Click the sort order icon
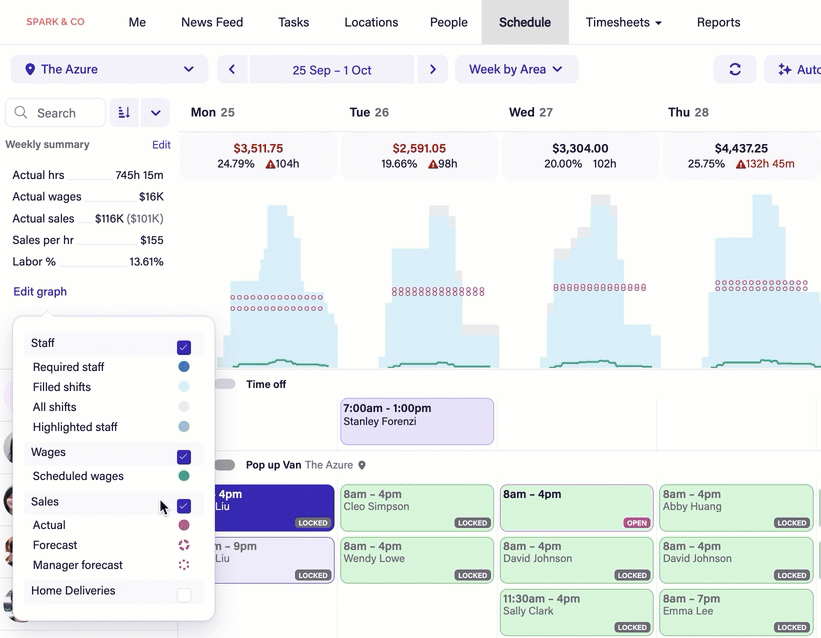This screenshot has width=821, height=638. tap(124, 113)
